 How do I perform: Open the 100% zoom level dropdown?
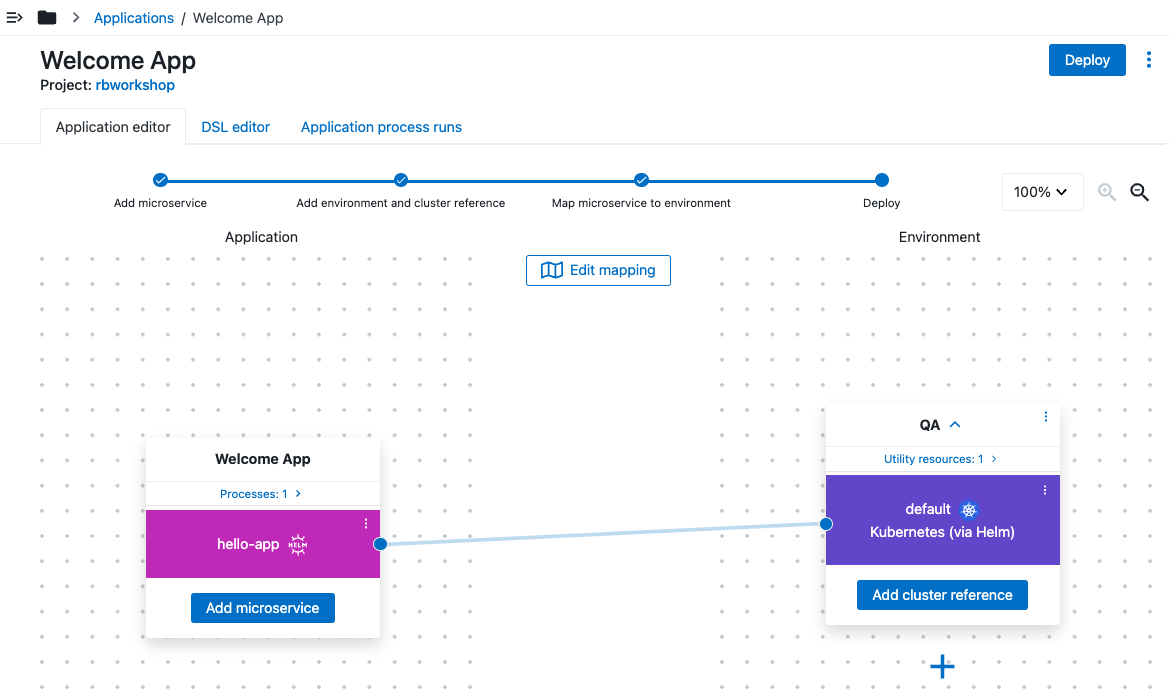tap(1042, 192)
